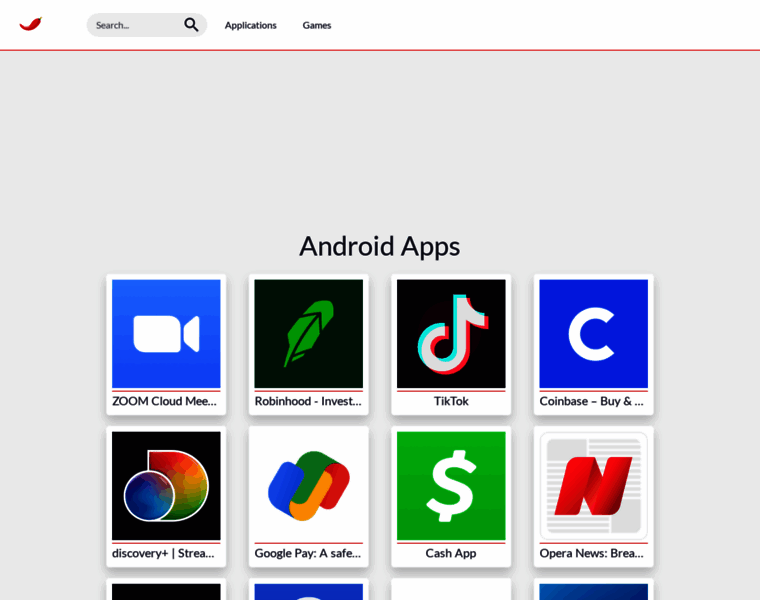
Task: Open the TikTok app icon
Action: click(451, 333)
